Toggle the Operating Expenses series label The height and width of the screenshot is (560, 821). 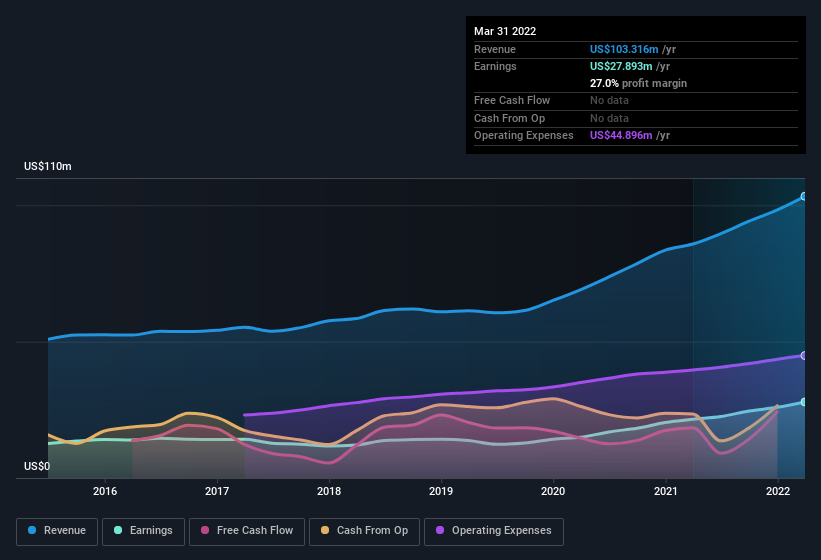[x=501, y=530]
